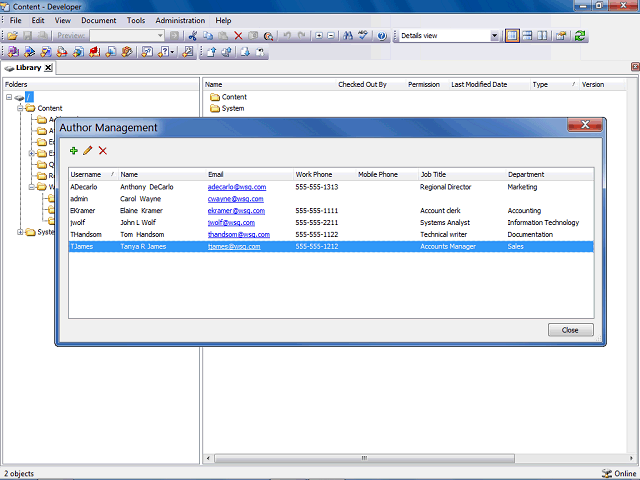Sort authors by Department column header
This screenshot has height=480, width=640.
pyautogui.click(x=549, y=174)
